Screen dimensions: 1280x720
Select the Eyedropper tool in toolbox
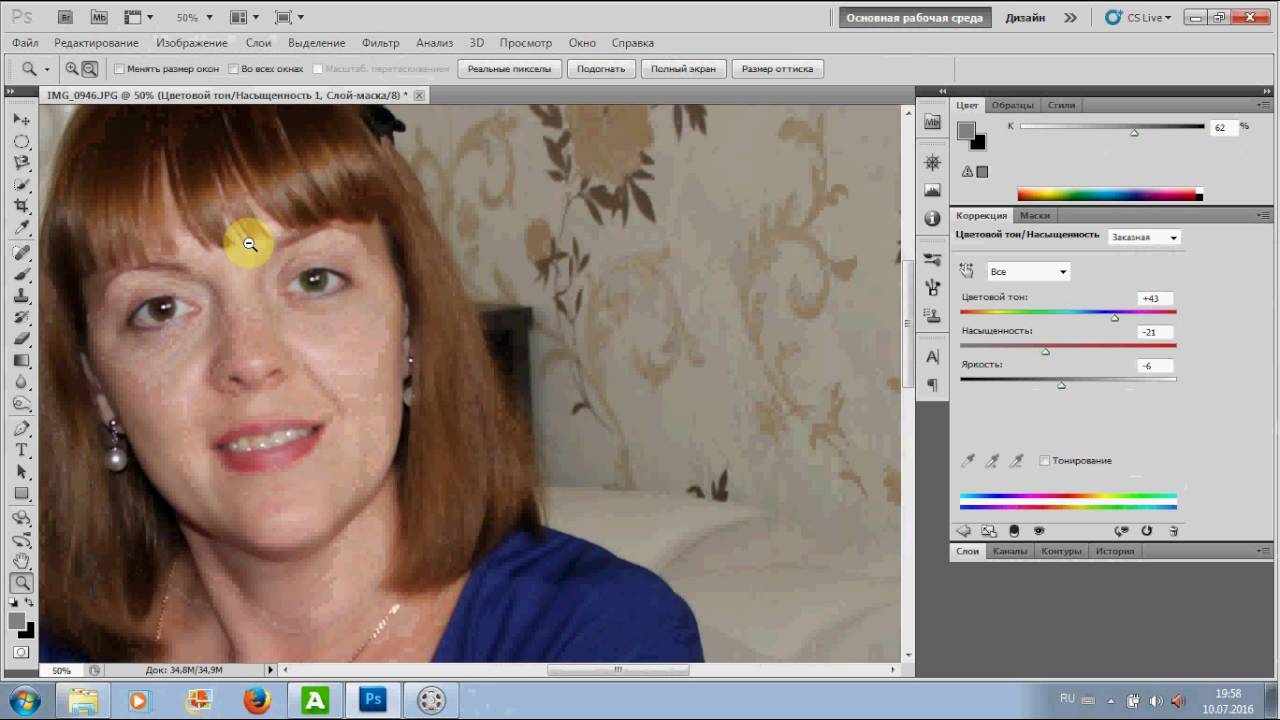[x=21, y=228]
